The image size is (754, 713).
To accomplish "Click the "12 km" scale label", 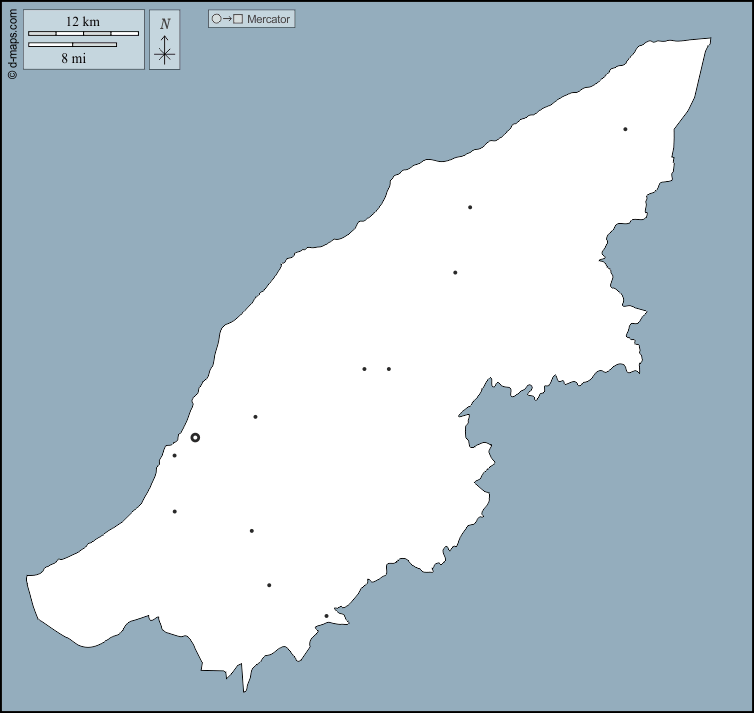I will [x=83, y=21].
